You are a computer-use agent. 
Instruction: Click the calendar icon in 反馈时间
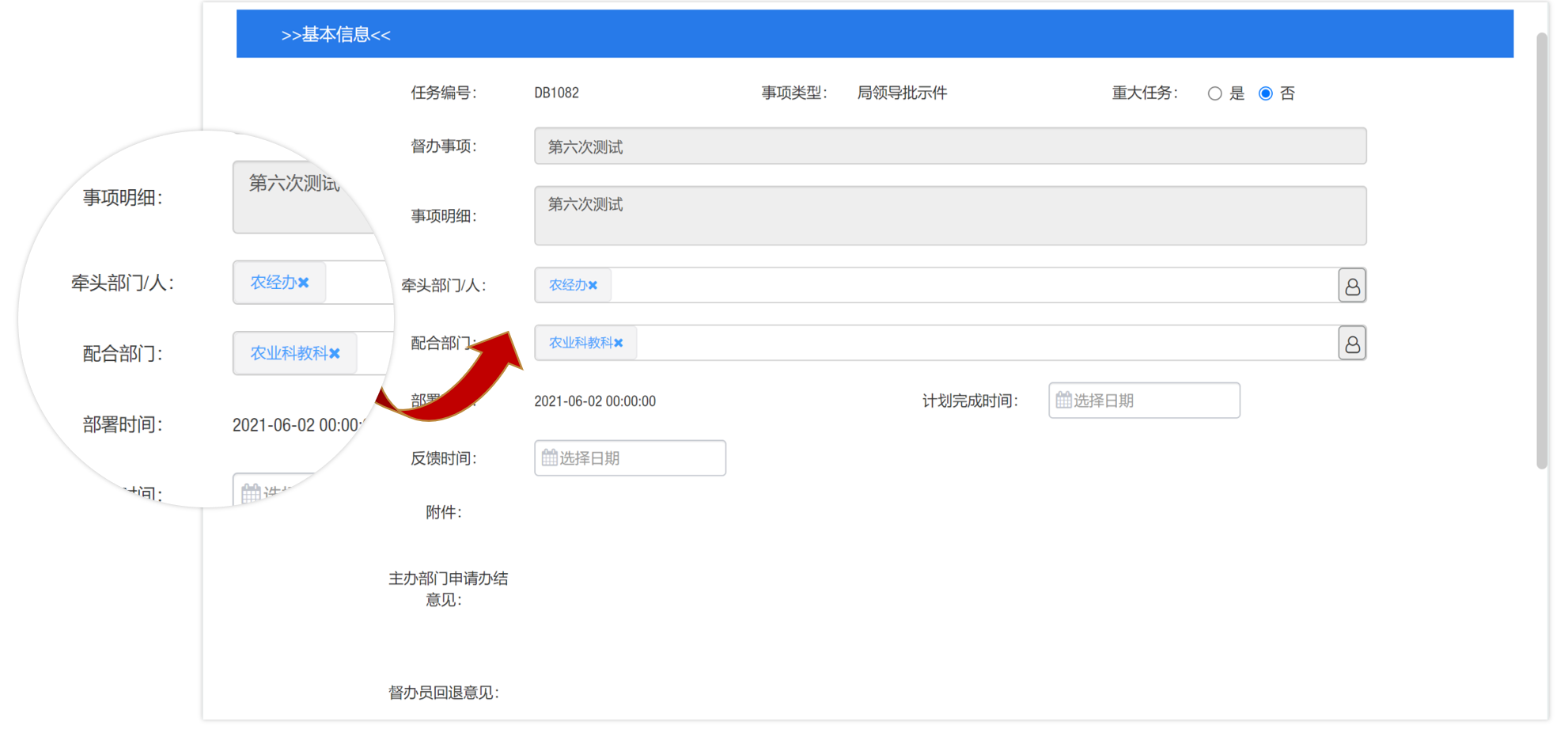[549, 458]
